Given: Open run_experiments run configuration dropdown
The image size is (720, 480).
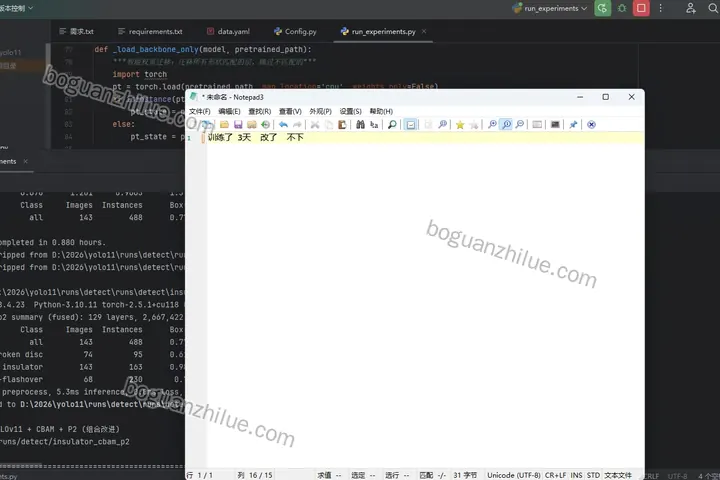Looking at the screenshot, I should pos(550,8).
